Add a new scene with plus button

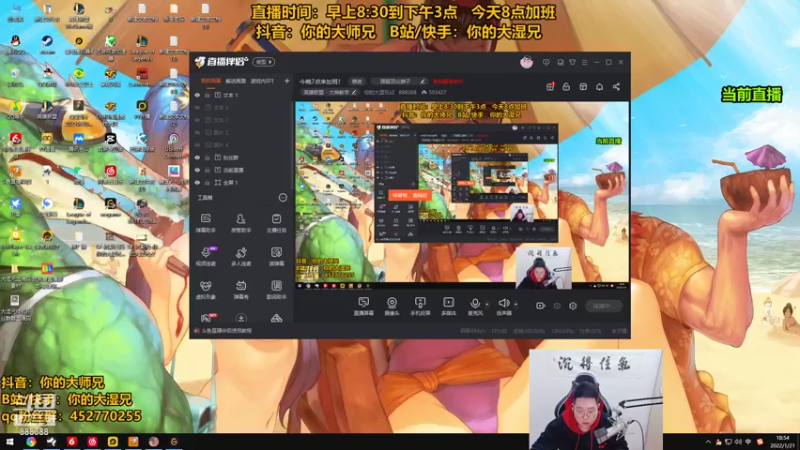point(287,81)
